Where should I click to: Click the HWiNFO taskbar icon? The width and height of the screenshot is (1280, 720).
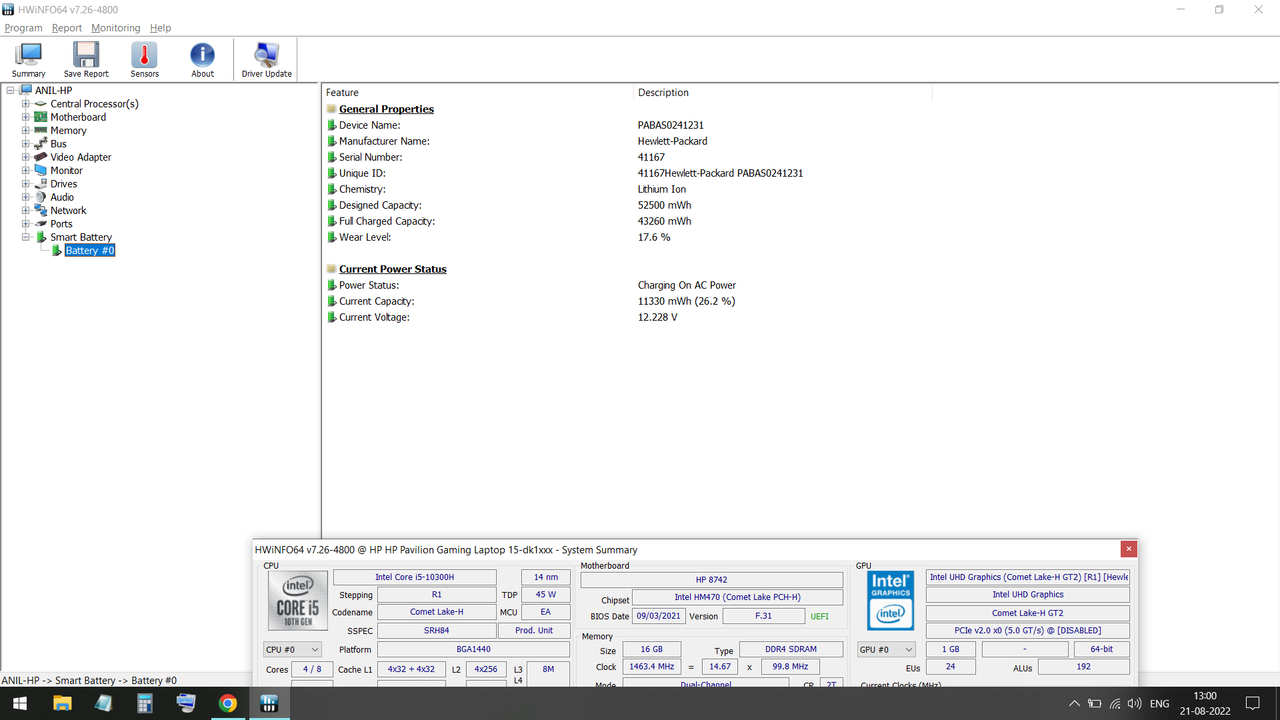point(268,703)
